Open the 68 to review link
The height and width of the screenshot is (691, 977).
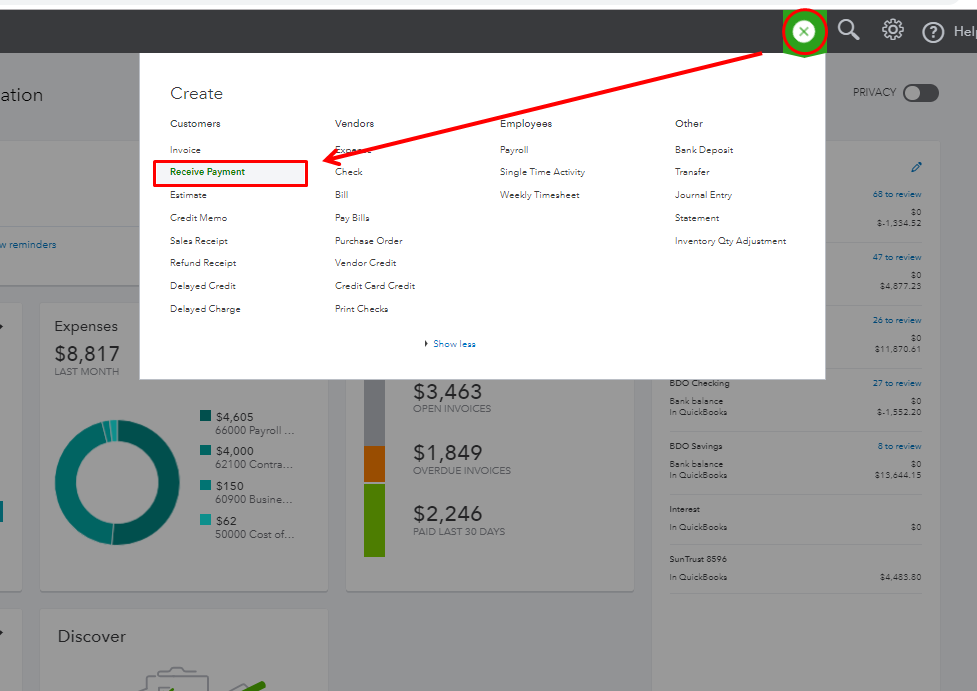pyautogui.click(x=897, y=194)
